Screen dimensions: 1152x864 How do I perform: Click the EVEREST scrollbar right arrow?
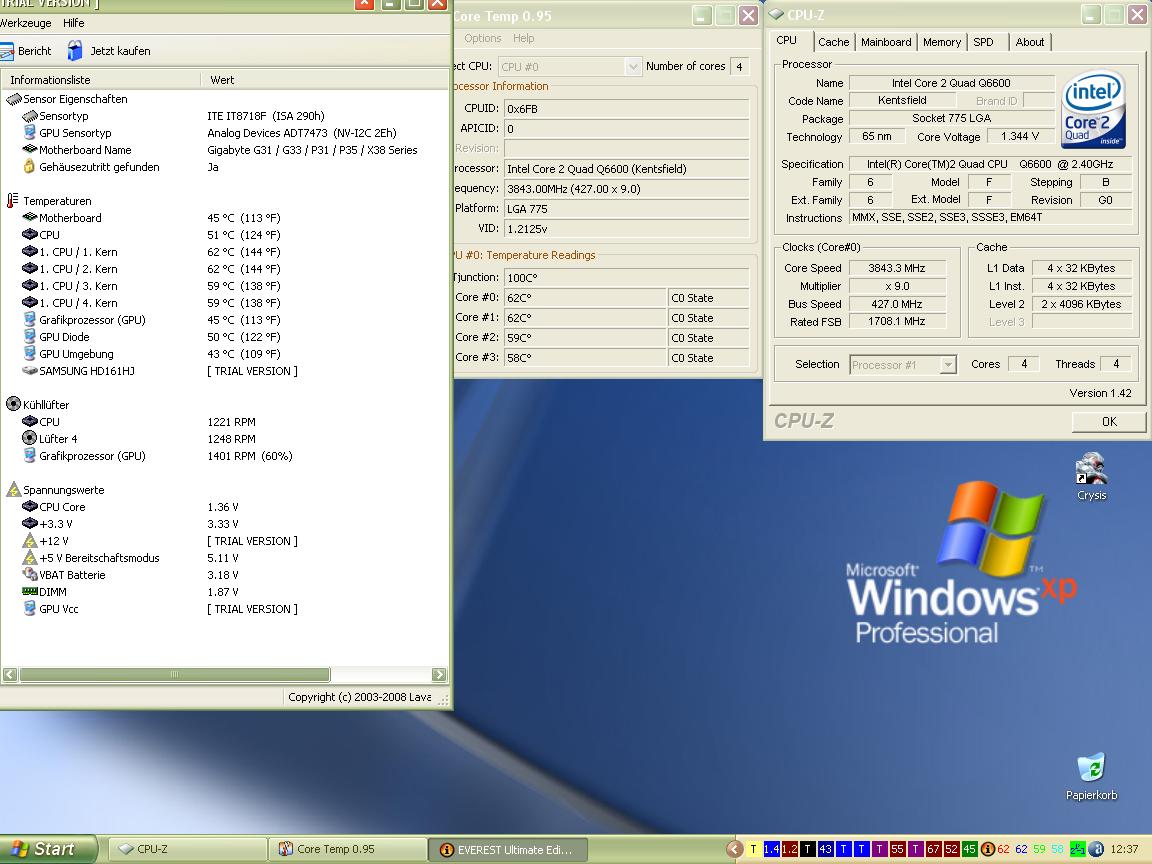pos(439,674)
